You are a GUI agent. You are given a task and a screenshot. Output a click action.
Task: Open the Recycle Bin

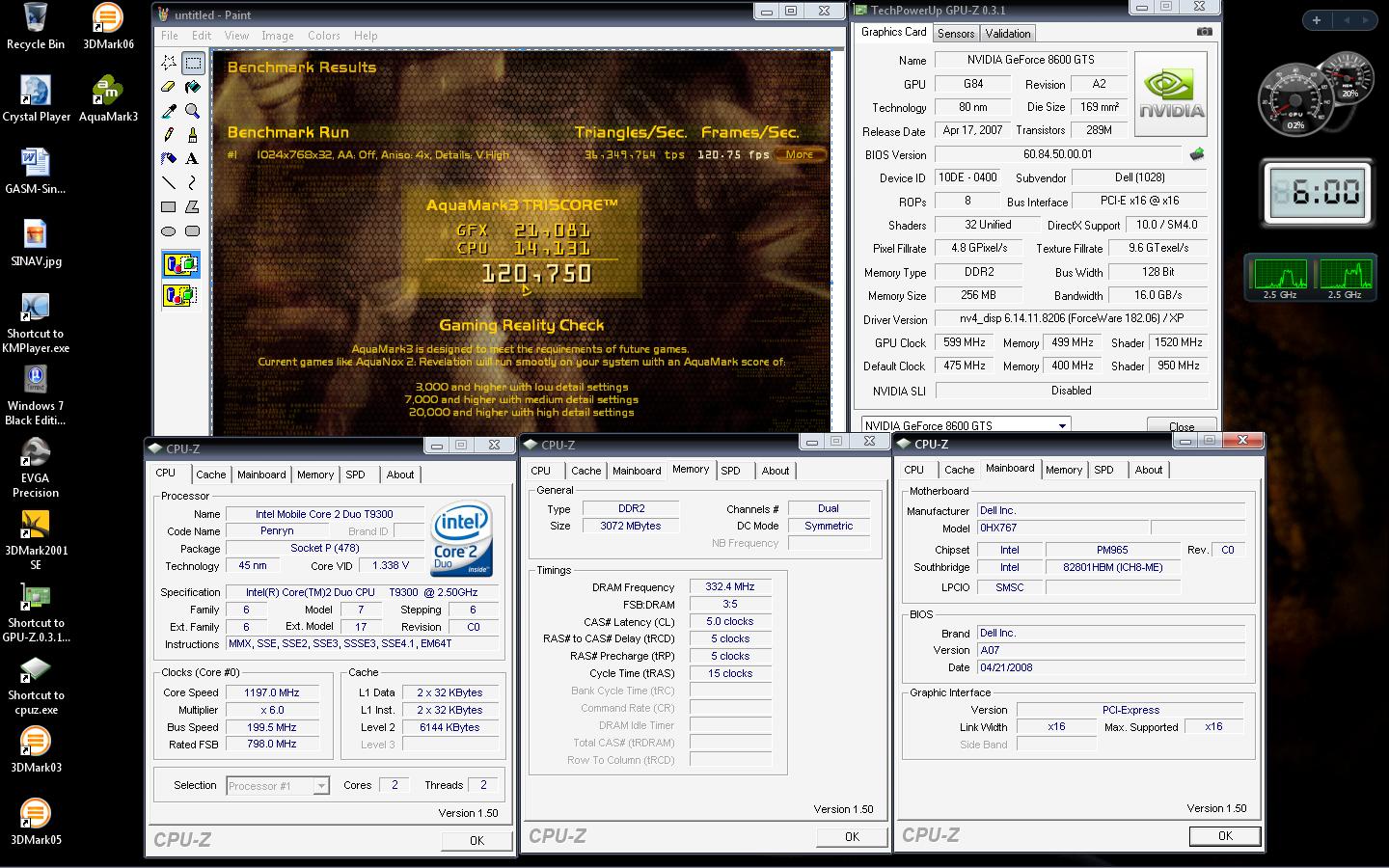pyautogui.click(x=36, y=27)
